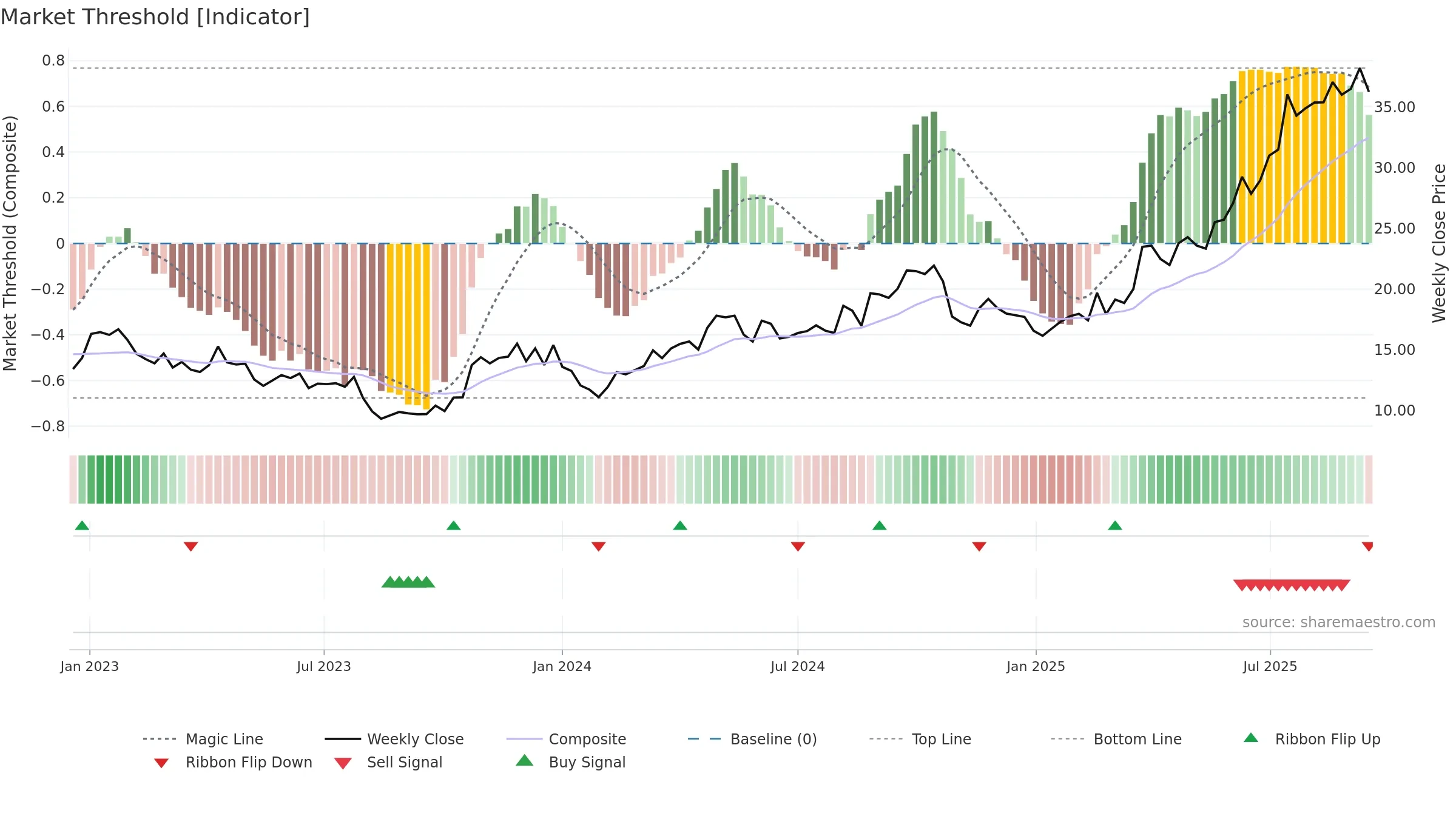Click the 20.00 price axis label
1456x819 pixels.
point(1395,289)
